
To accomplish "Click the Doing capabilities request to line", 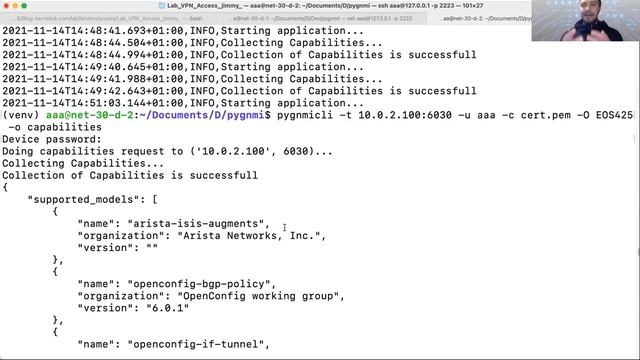I will point(167,151).
